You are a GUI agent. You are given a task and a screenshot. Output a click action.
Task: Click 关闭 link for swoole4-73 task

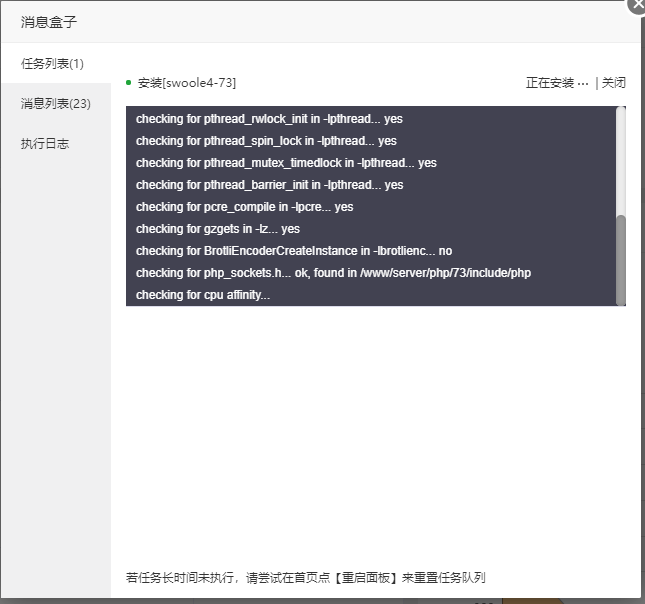(x=613, y=83)
